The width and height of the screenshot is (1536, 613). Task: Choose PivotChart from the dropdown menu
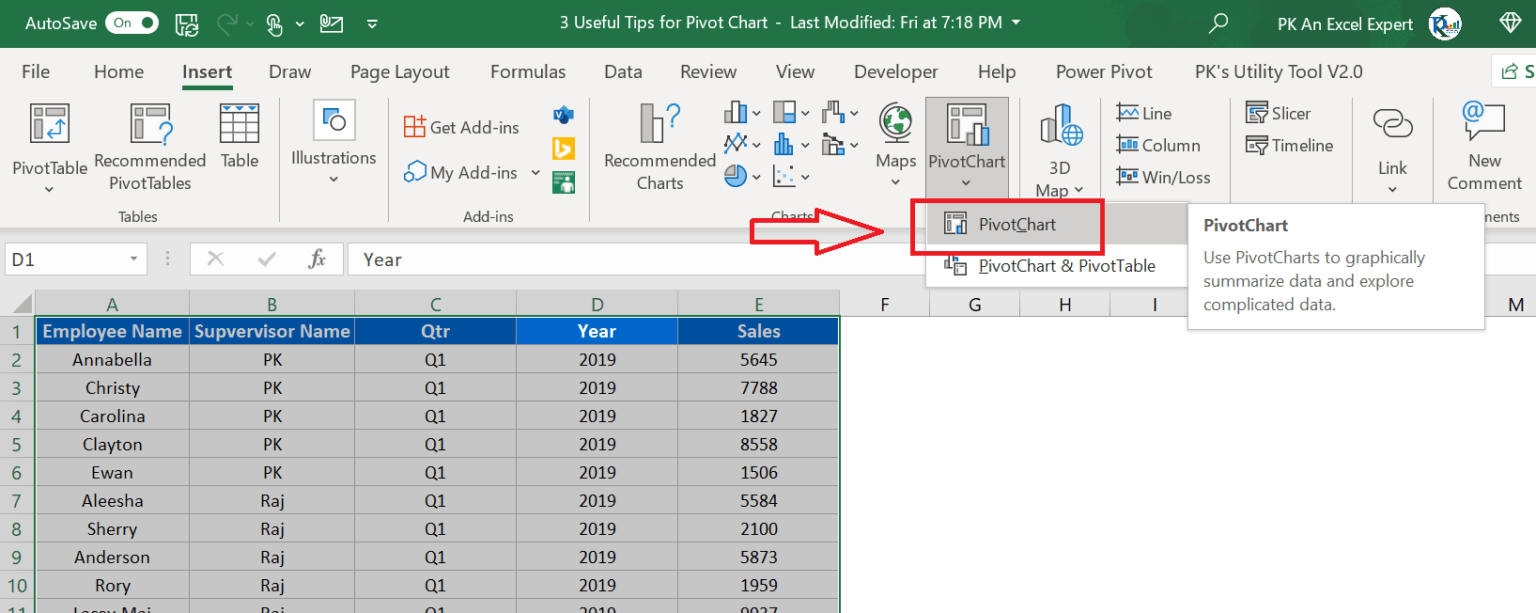click(1006, 225)
